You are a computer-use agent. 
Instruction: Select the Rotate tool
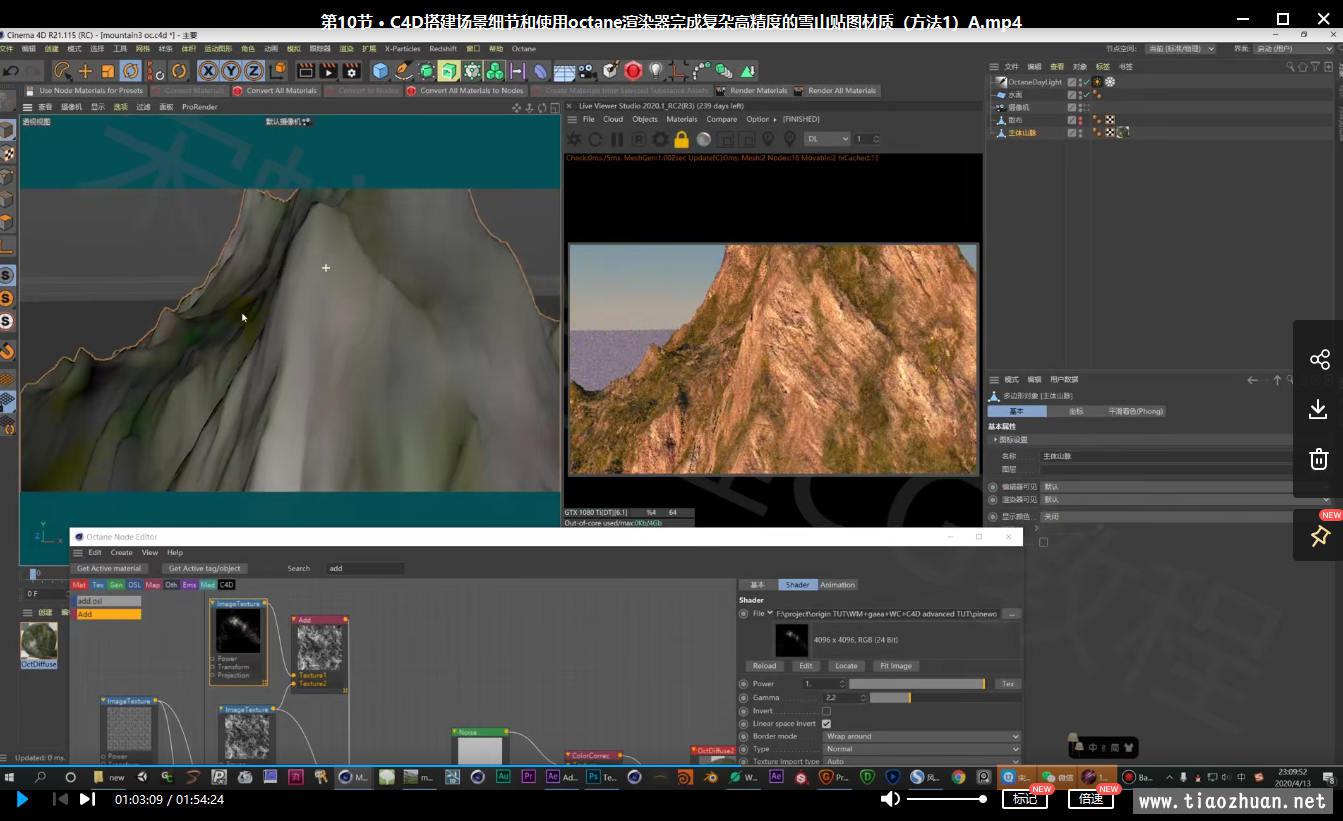[x=131, y=71]
